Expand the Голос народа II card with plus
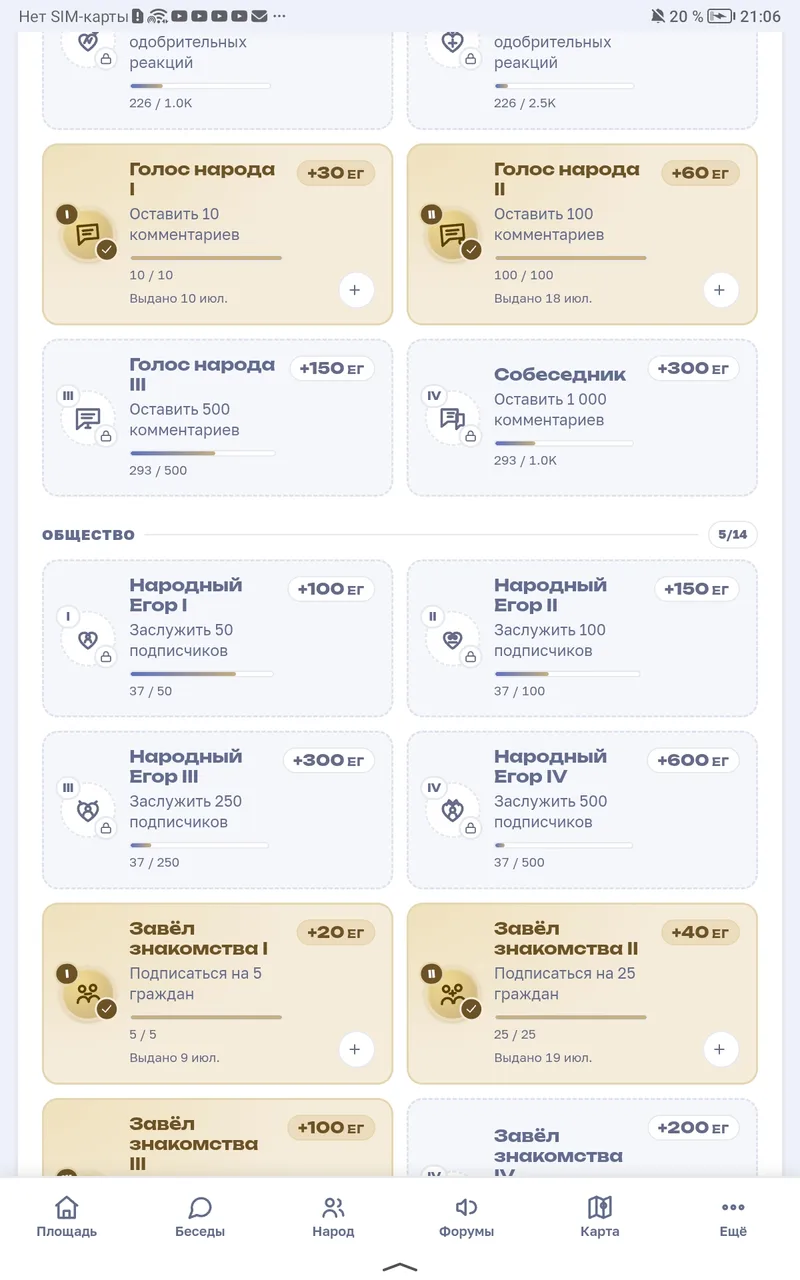This screenshot has height=1280, width=800. [719, 290]
